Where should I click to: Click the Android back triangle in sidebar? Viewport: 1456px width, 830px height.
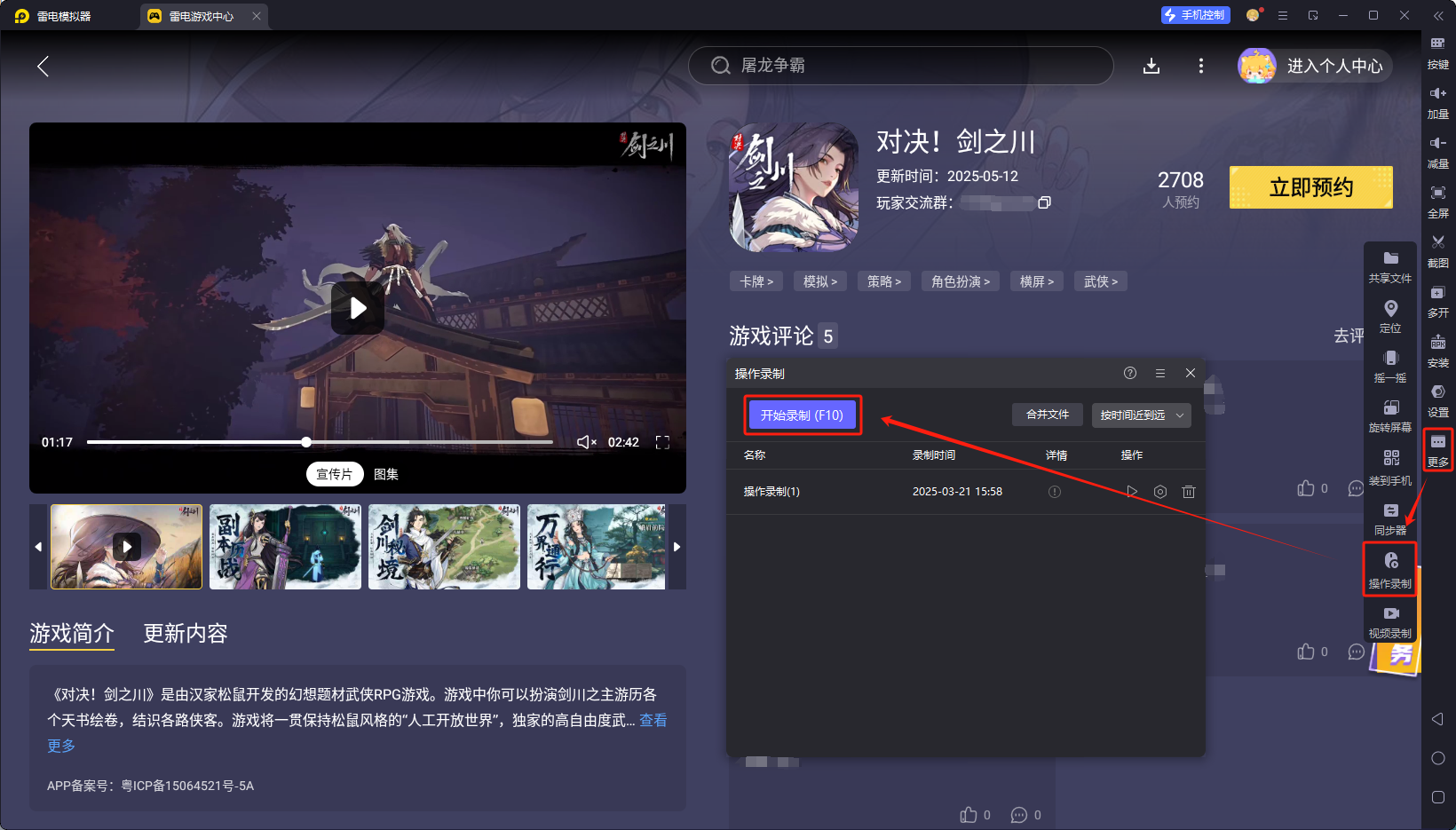coord(1437,719)
